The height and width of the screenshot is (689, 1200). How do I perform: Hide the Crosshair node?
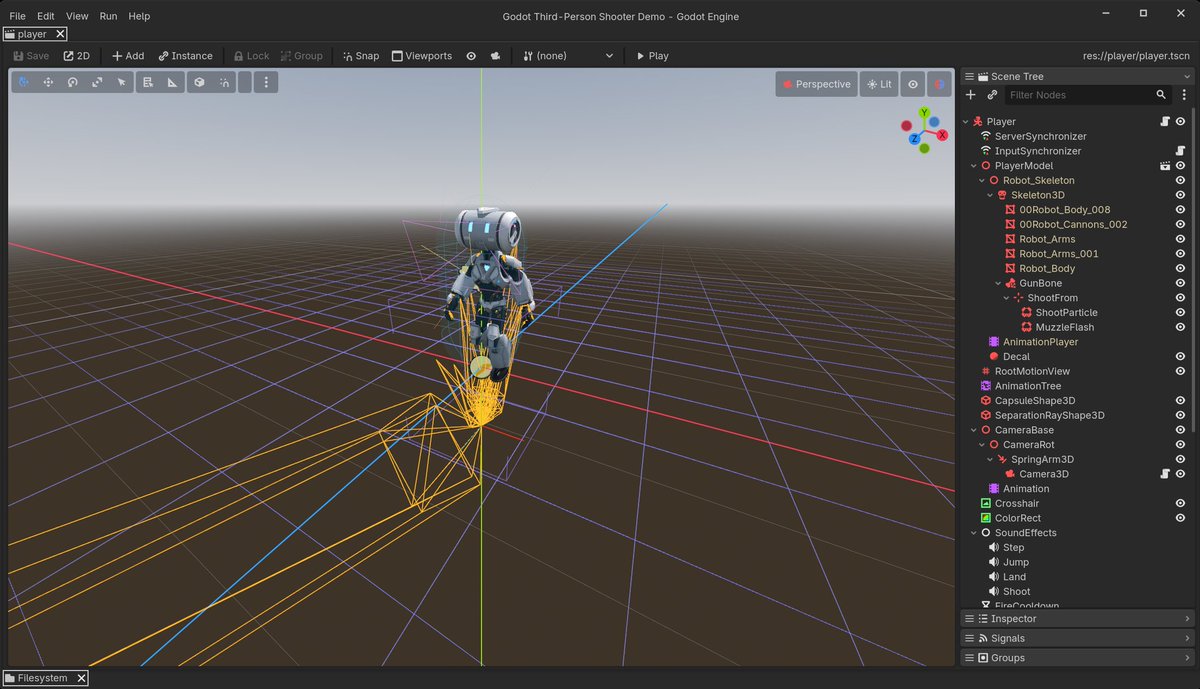(x=1180, y=503)
